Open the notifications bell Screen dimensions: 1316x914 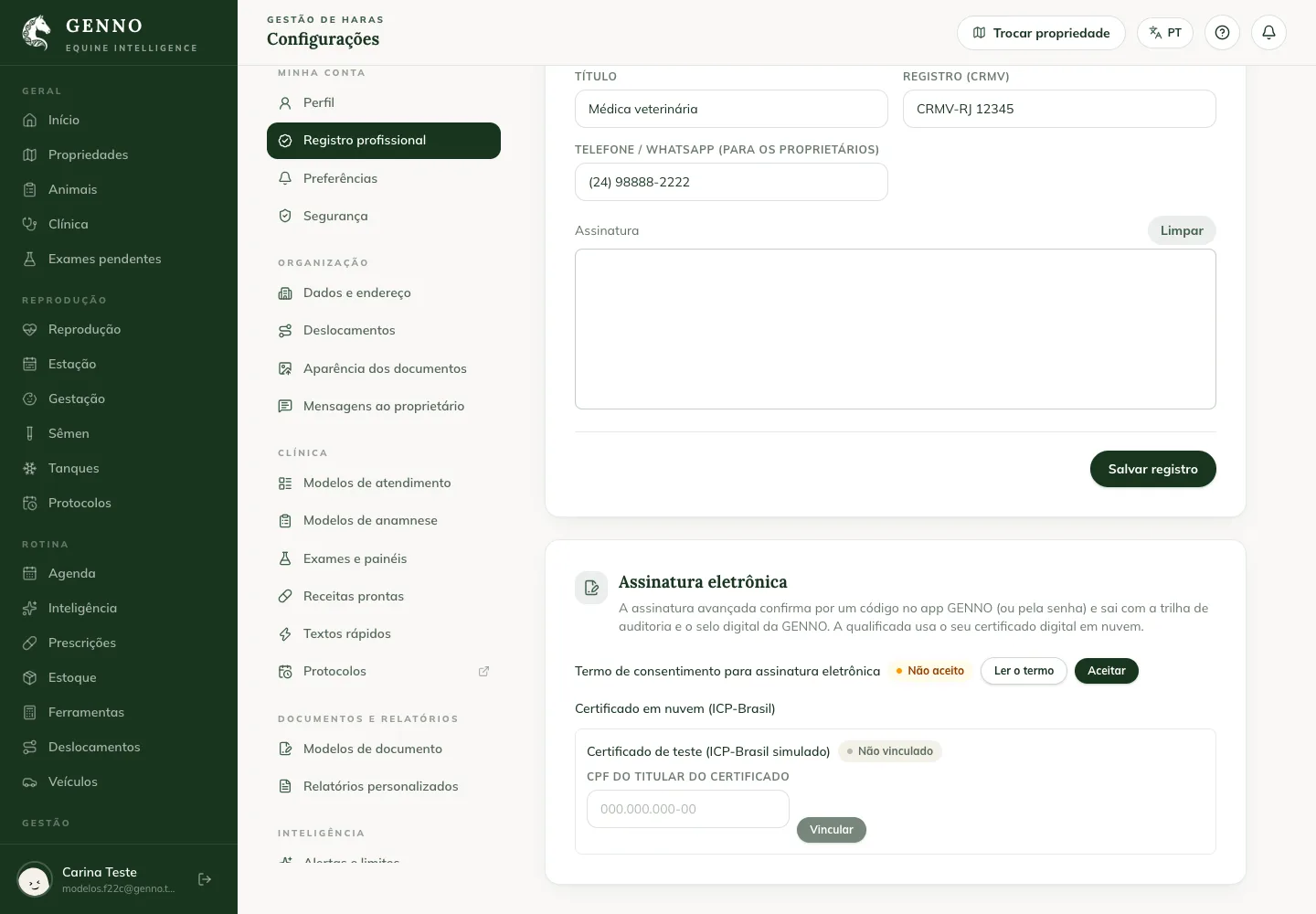1268,33
